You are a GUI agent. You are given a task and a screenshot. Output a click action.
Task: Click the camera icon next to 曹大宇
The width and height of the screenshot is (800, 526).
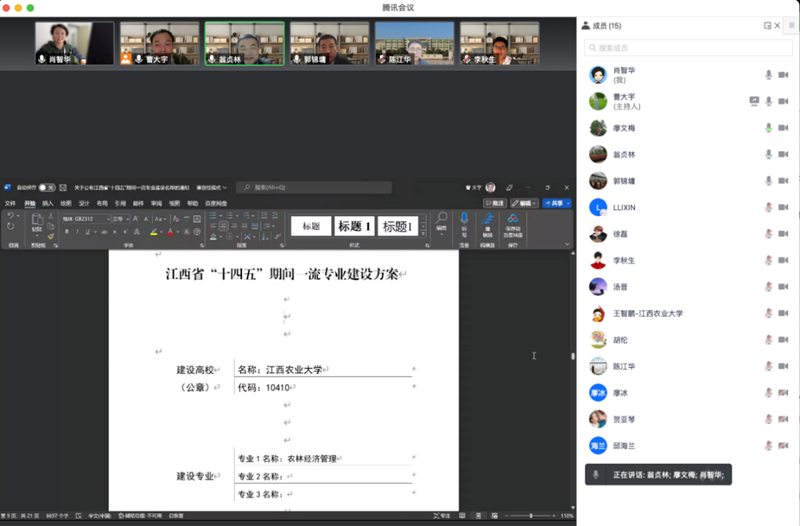click(x=783, y=102)
